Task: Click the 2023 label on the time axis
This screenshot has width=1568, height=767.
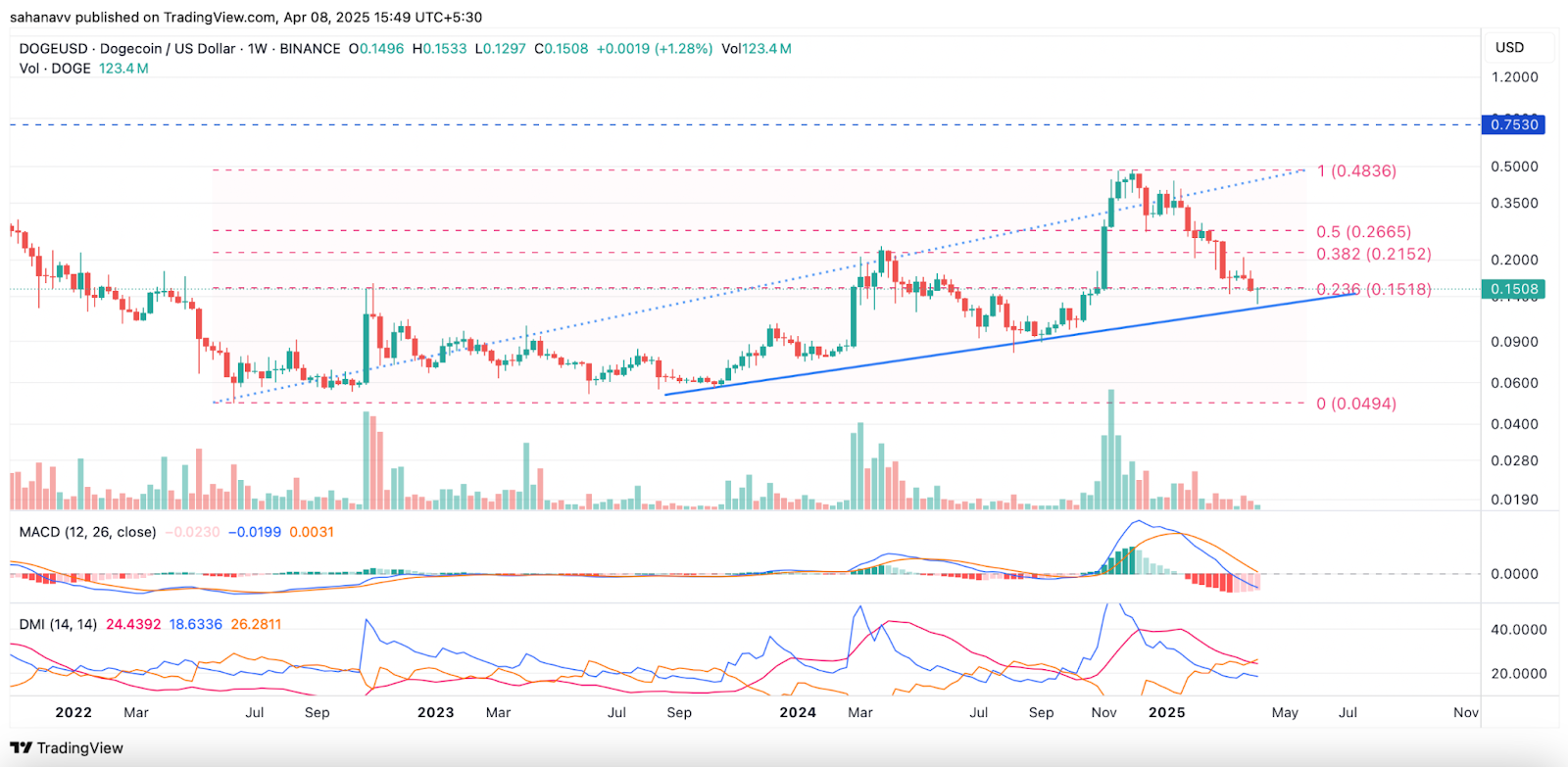Action: coord(435,712)
